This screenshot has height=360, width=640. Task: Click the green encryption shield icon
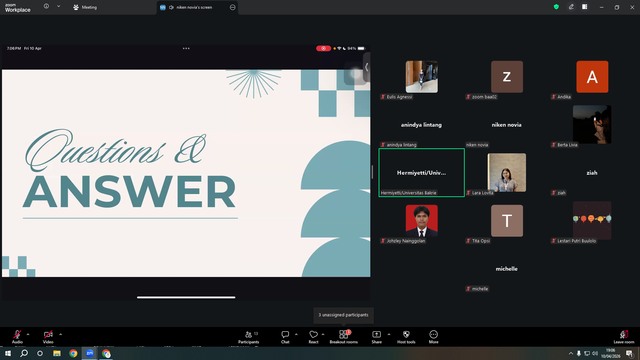point(556,7)
